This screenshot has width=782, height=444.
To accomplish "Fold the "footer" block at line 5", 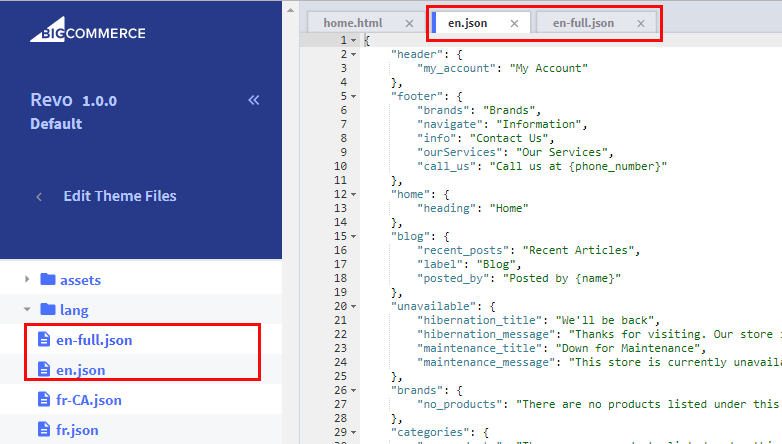I will 354,96.
